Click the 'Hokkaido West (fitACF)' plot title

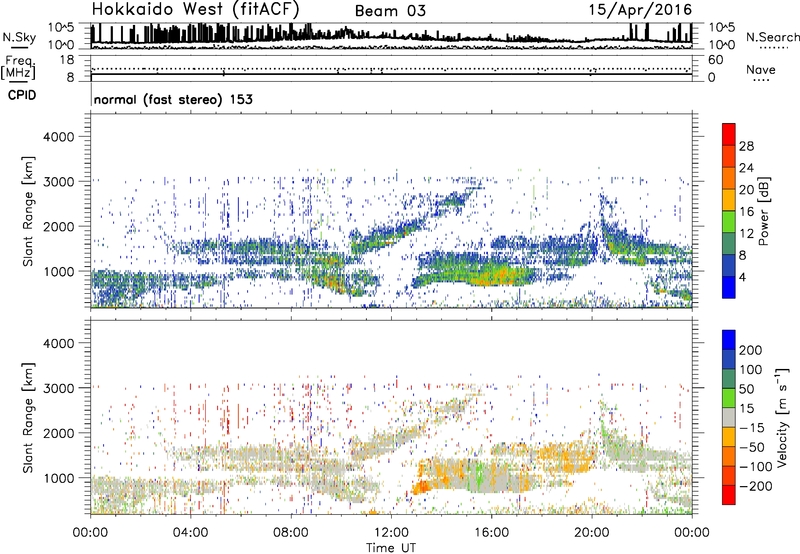tap(195, 9)
